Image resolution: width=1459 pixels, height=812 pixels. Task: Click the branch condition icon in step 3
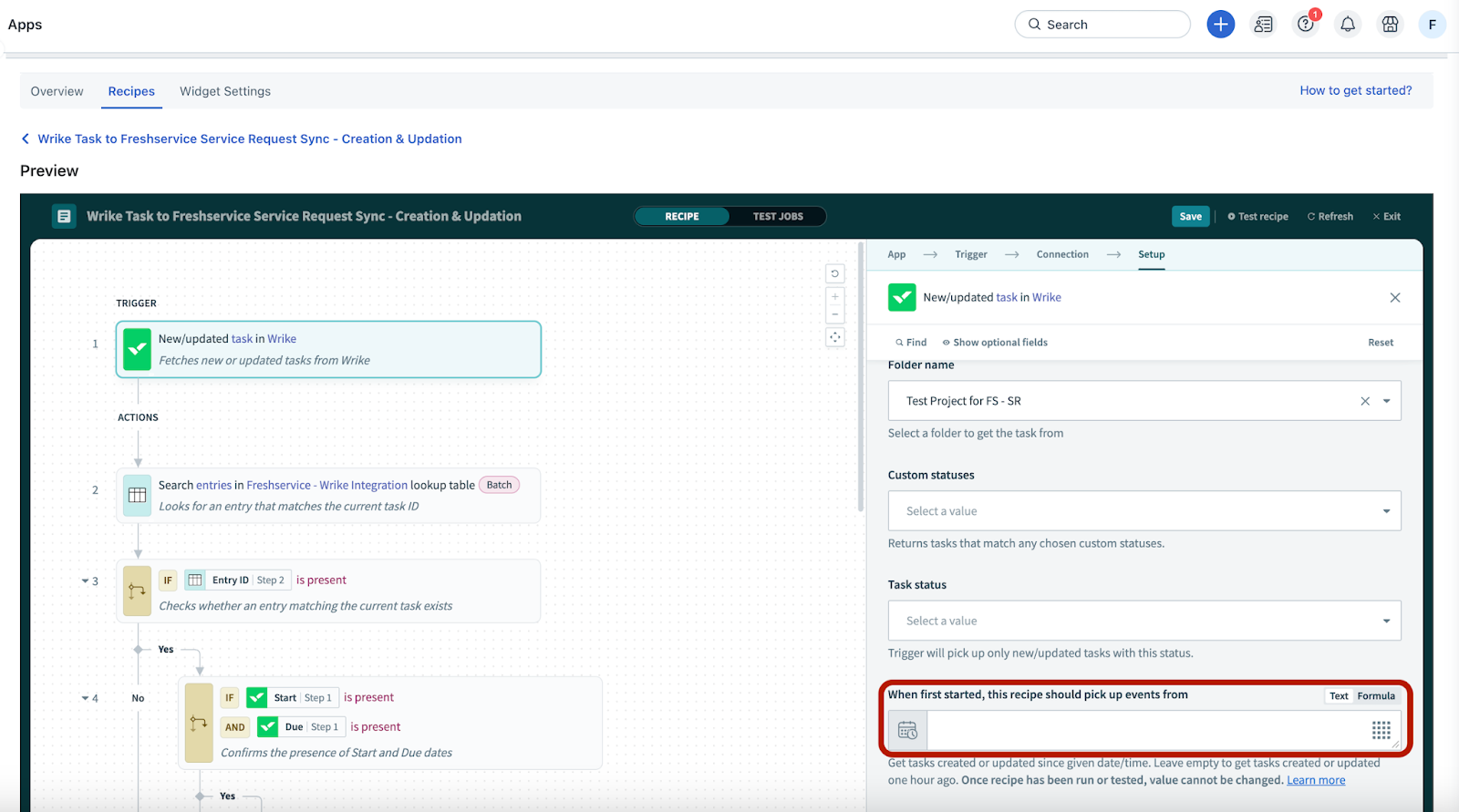[x=137, y=591]
